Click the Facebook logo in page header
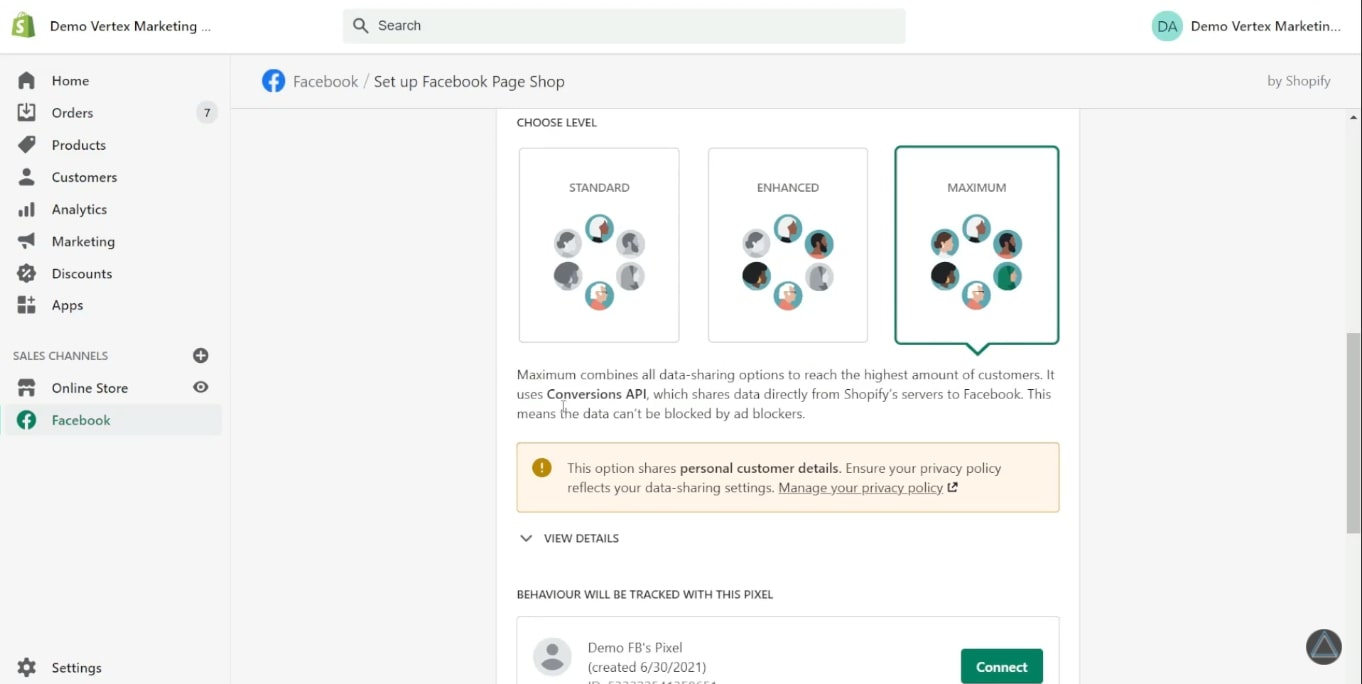 click(x=273, y=81)
